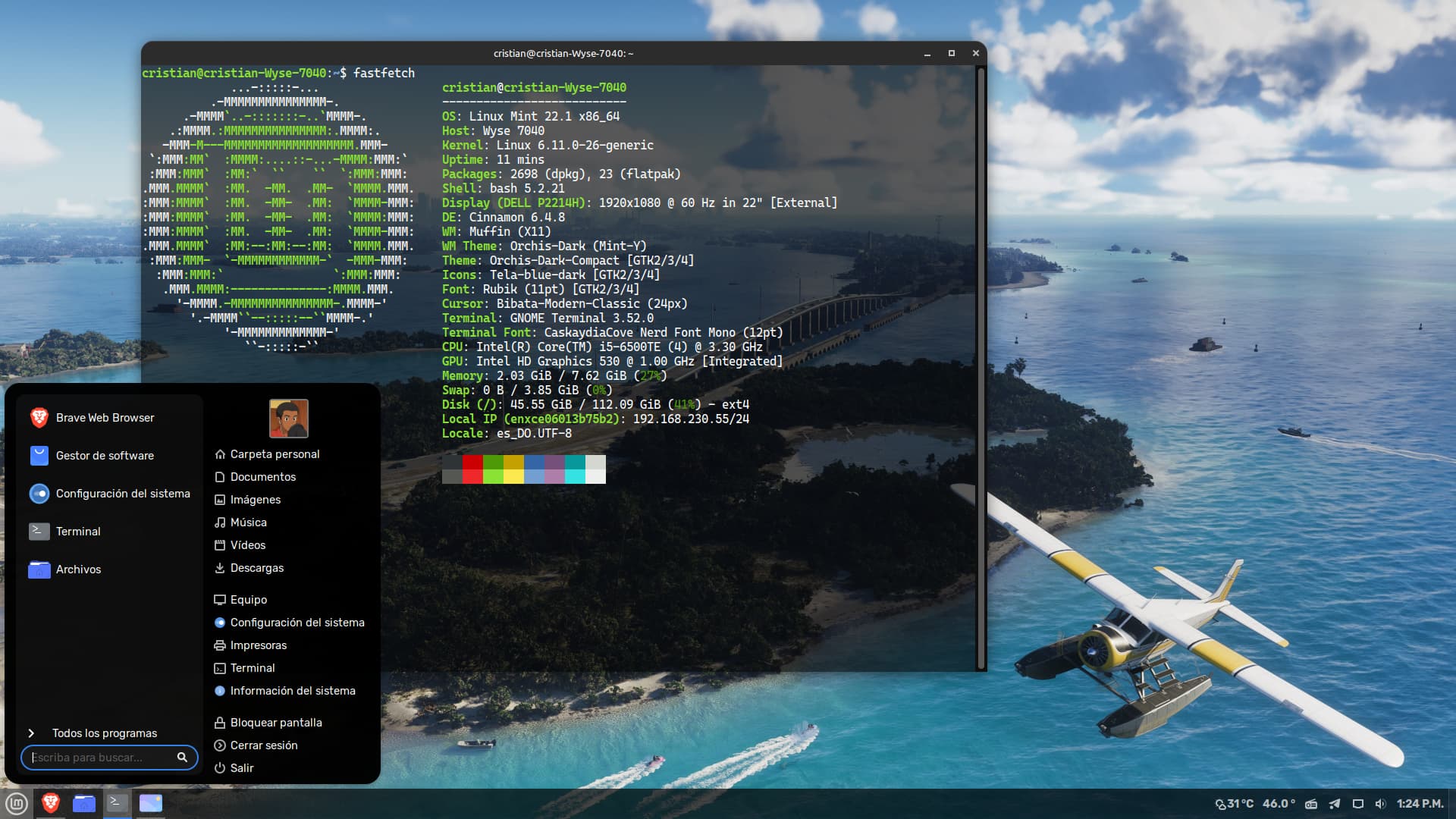Click the 'Host: Wyse 7040' line
Viewport: 1456px width, 819px height.
(x=493, y=131)
